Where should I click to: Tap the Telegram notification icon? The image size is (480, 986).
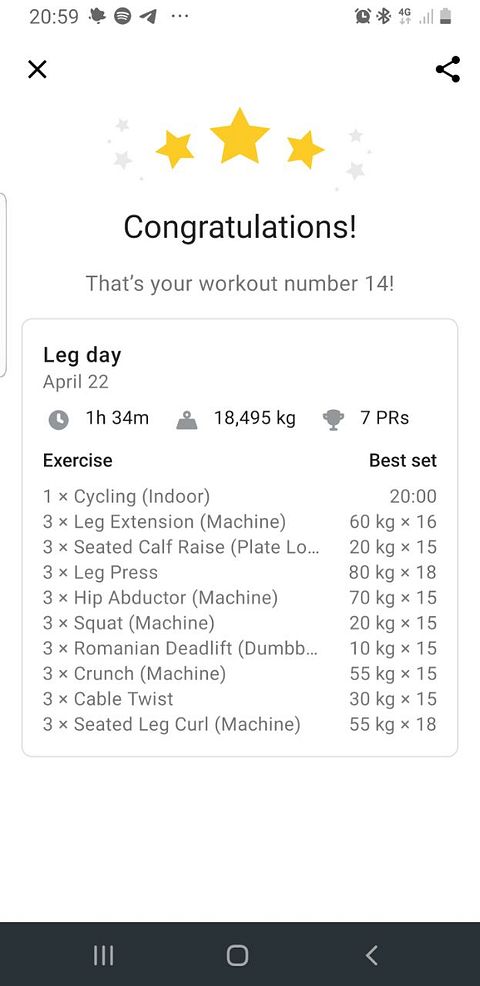pyautogui.click(x=148, y=17)
